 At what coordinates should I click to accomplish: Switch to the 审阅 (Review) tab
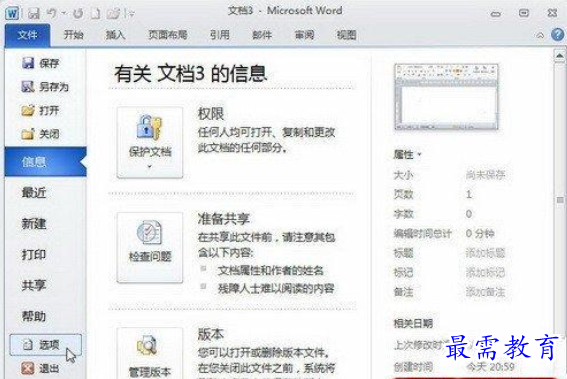[304, 35]
